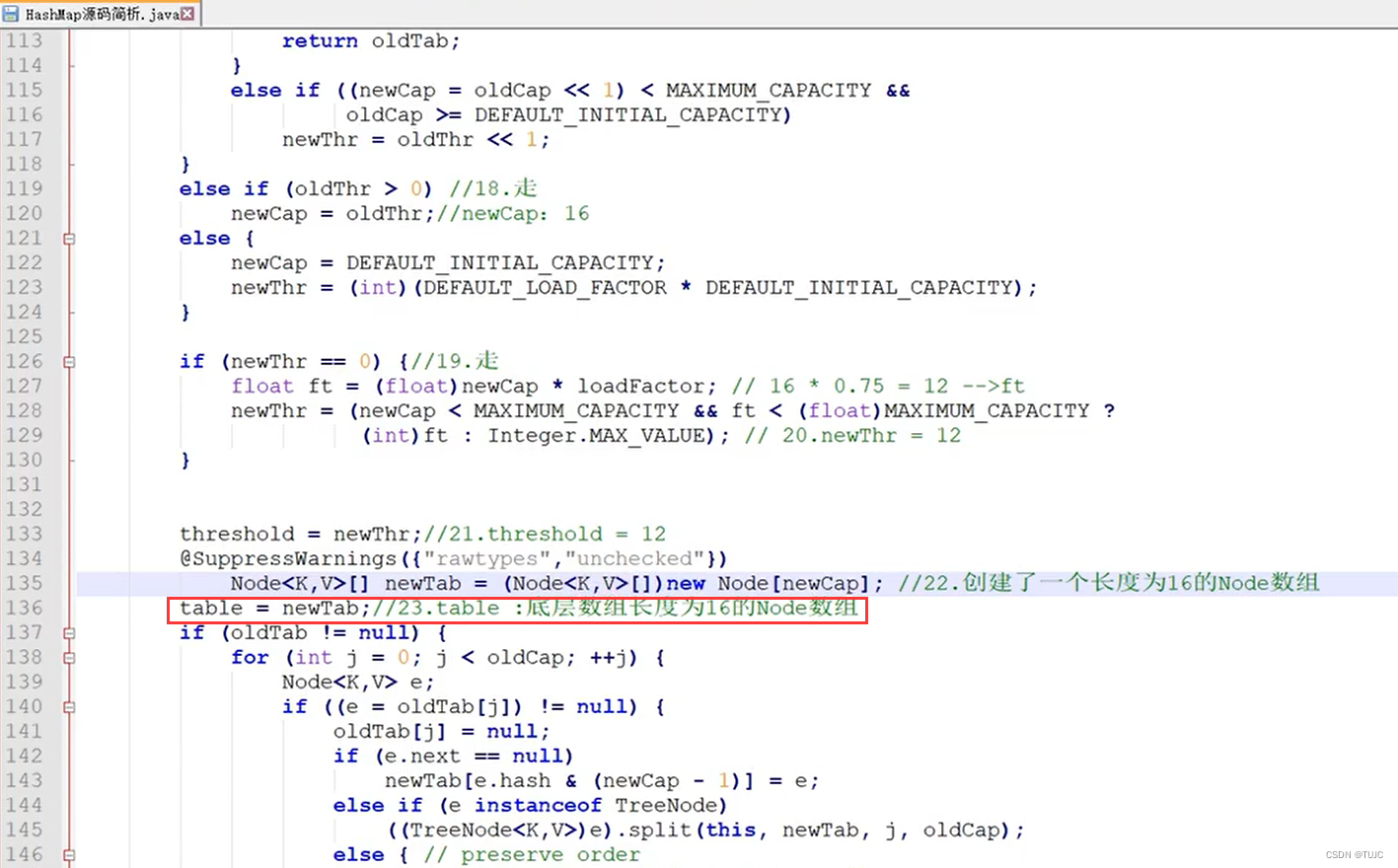
Task: Click the '@SuppressWarnings' annotation on line 134
Action: (289, 559)
